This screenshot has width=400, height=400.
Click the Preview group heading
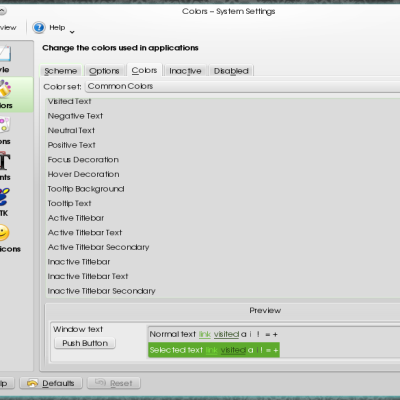pos(265,311)
